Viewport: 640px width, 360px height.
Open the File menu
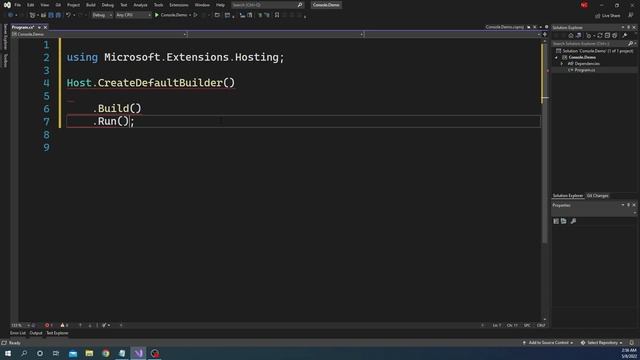coord(18,5)
